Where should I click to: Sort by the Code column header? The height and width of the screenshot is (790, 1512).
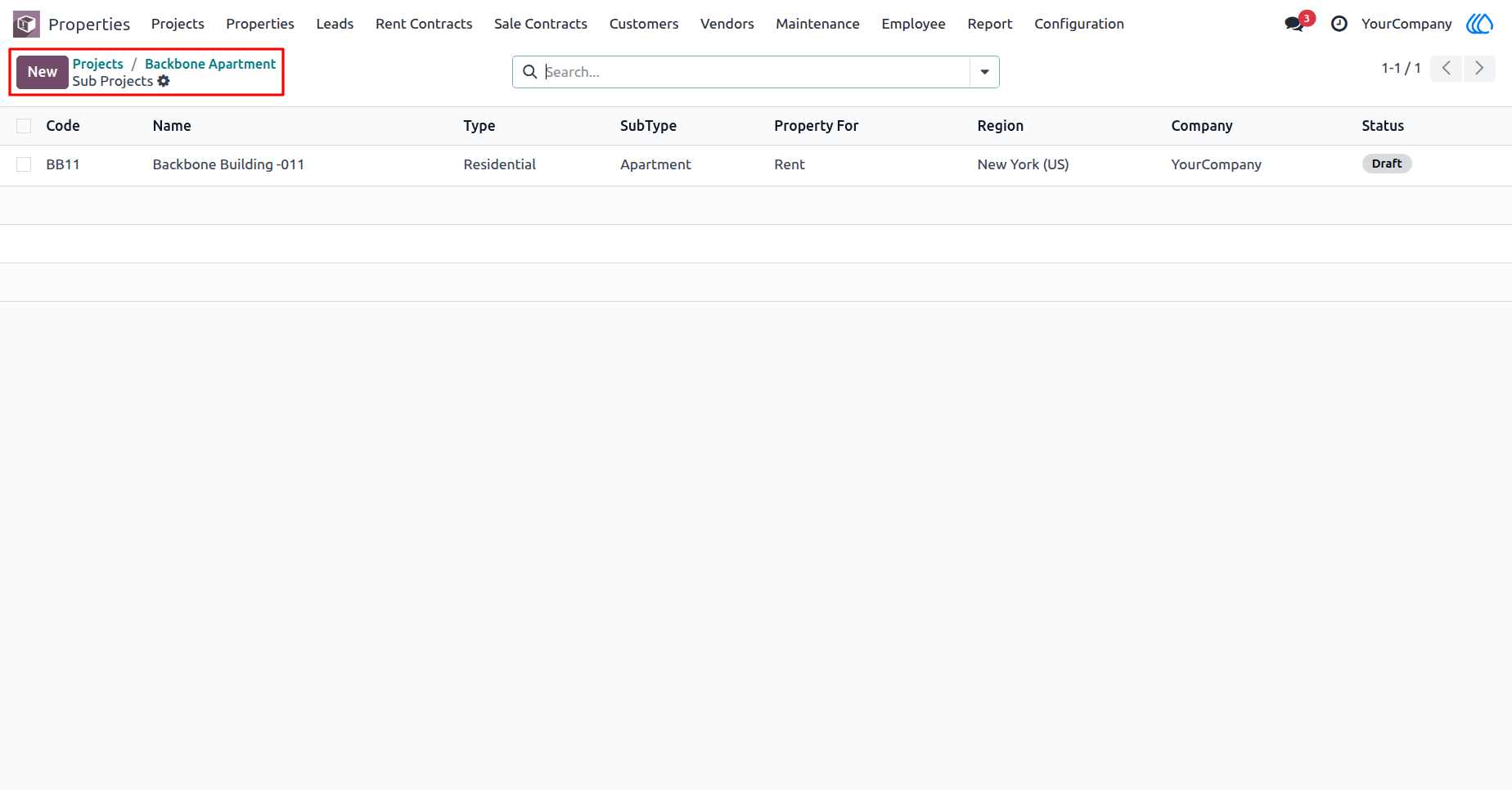(x=63, y=126)
